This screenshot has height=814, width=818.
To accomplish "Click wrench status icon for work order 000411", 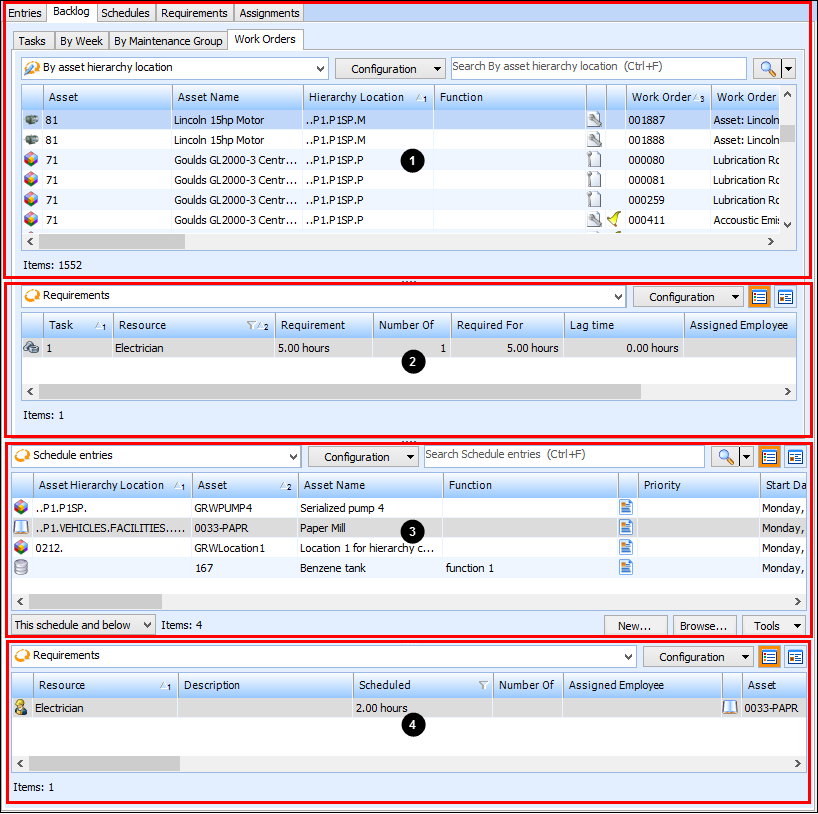I will tap(595, 219).
